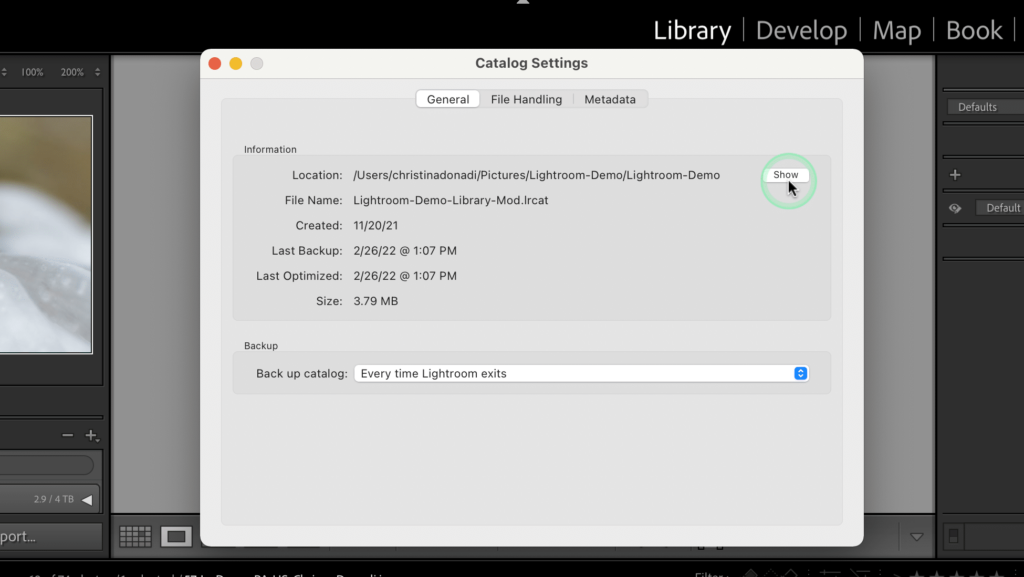Select the Grid view icon
This screenshot has height=577, width=1024.
point(135,536)
